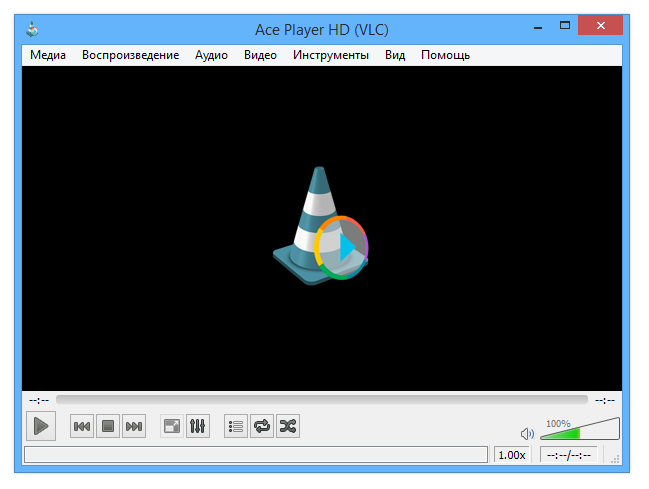Open the Воспроизведение menu
The width and height of the screenshot is (649, 489).
(130, 55)
